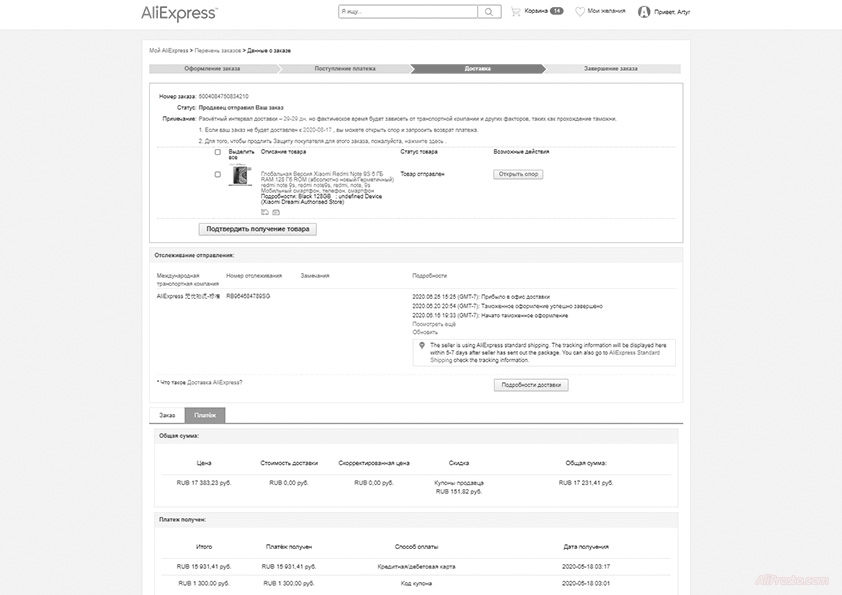Viewport: 842px width, 595px height.
Task: Click the 'Перечень заказов' breadcrumb link
Action: pos(218,50)
